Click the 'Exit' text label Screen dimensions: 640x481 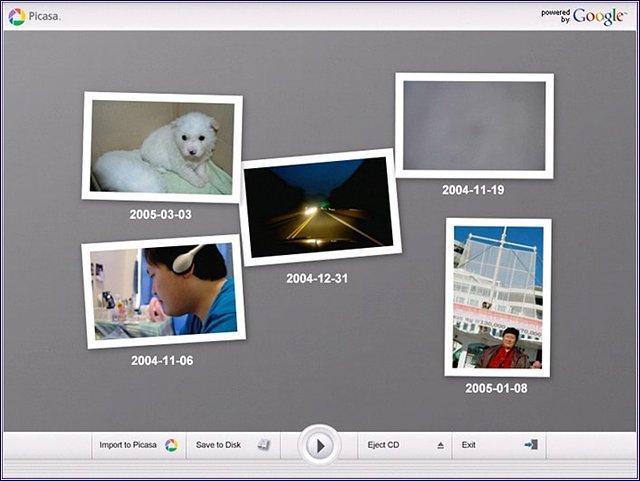point(468,445)
